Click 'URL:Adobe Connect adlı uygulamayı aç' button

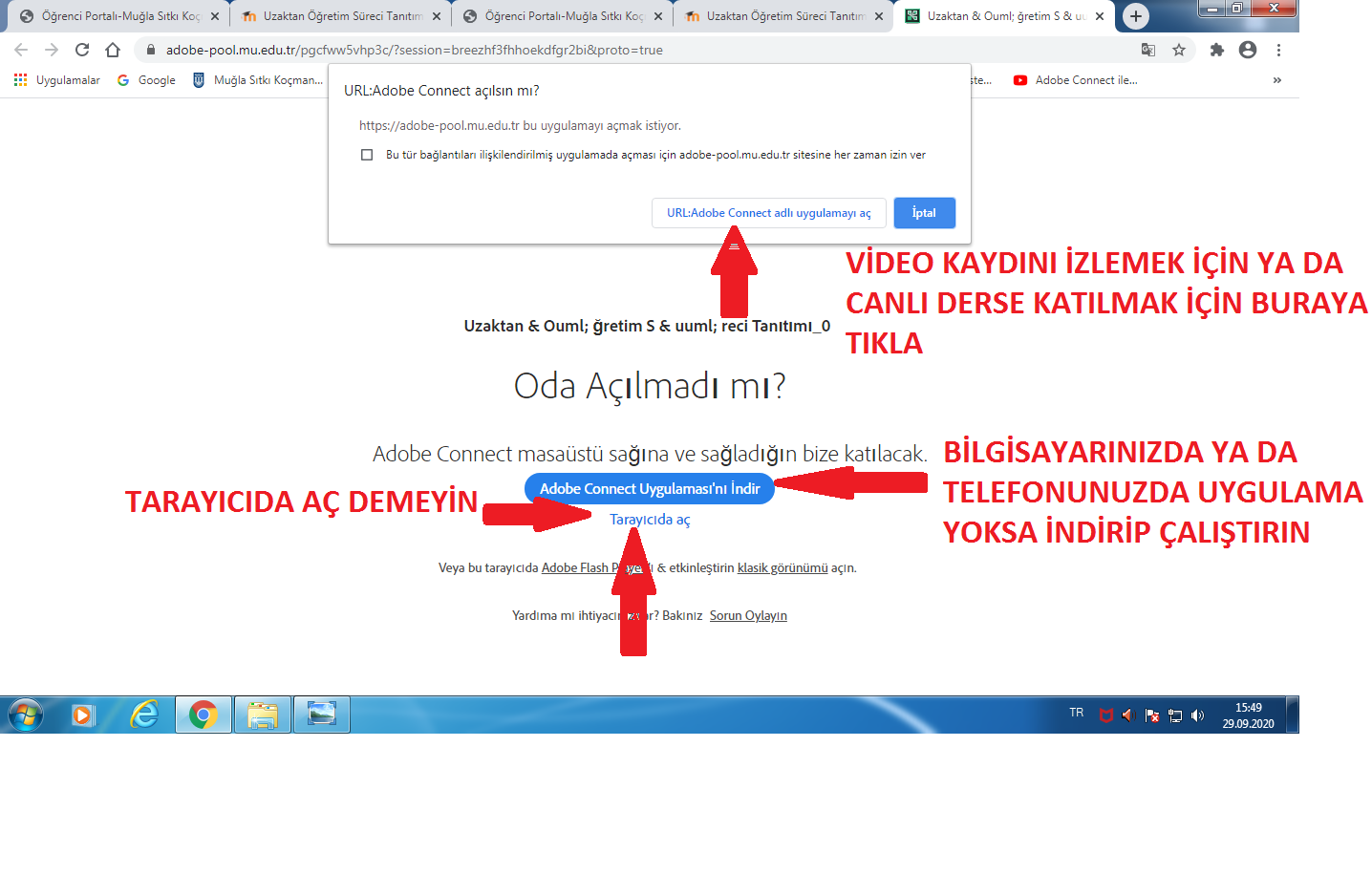(x=769, y=213)
